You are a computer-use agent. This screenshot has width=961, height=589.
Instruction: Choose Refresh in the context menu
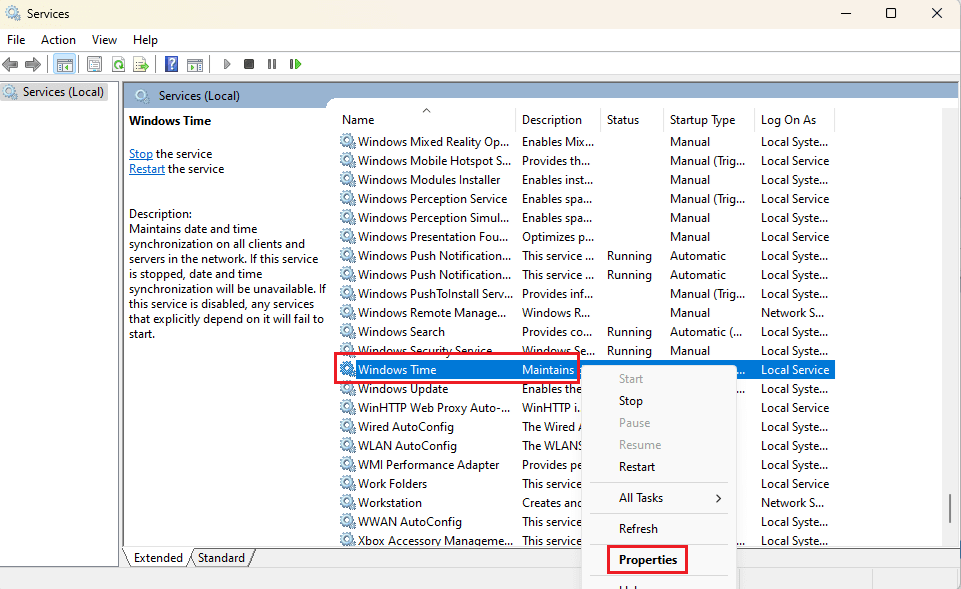(x=638, y=529)
